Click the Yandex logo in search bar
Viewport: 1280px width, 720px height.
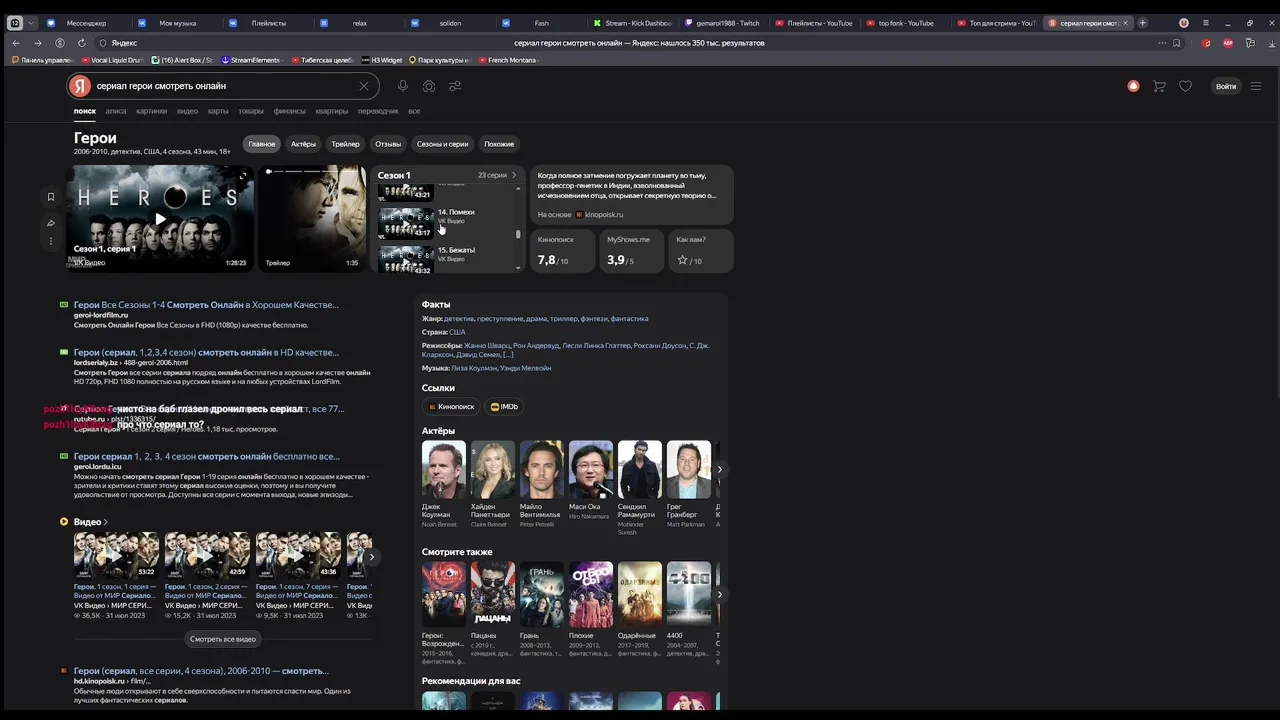pos(80,86)
